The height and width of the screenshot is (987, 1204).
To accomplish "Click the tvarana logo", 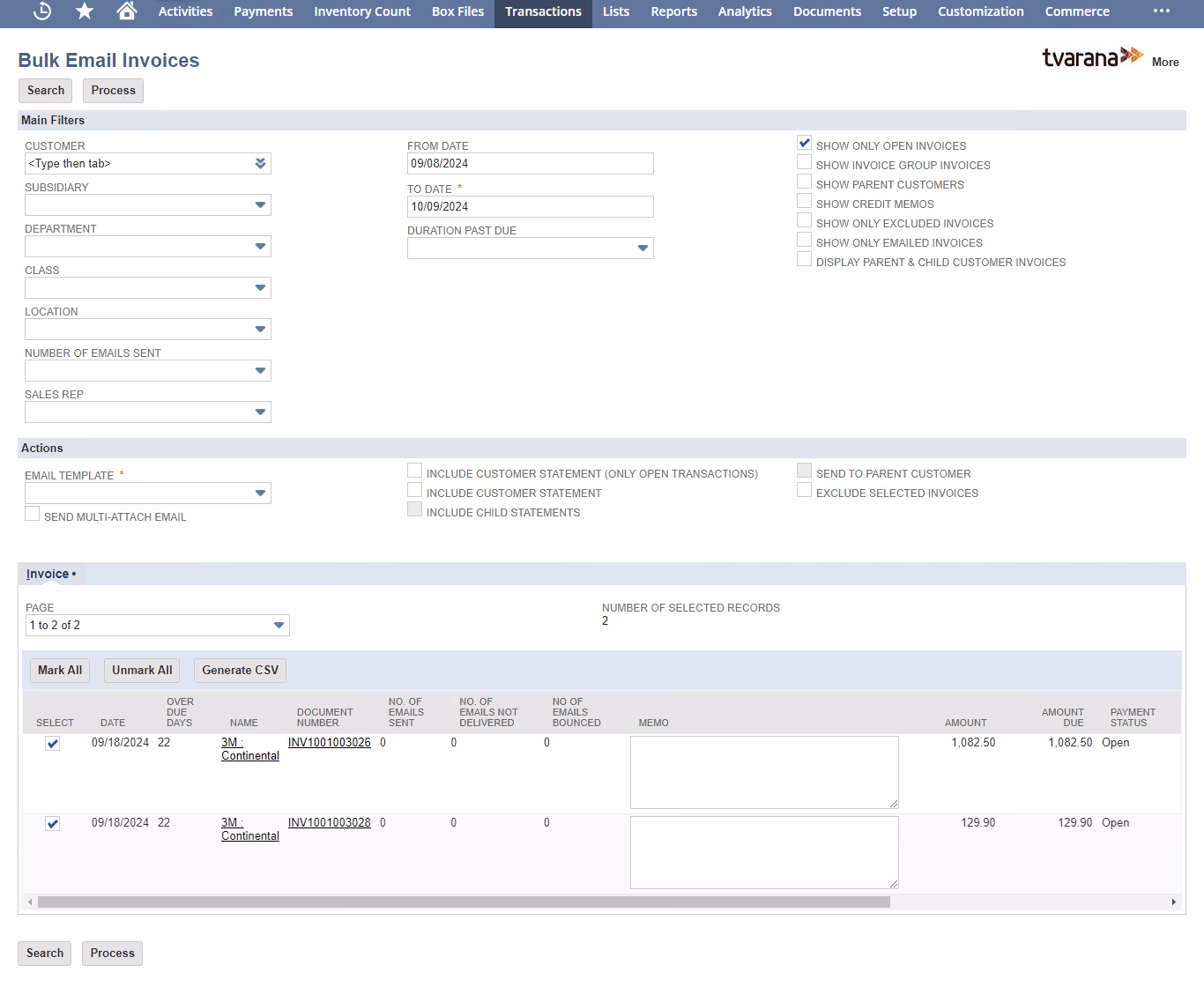I will 1093,57.
